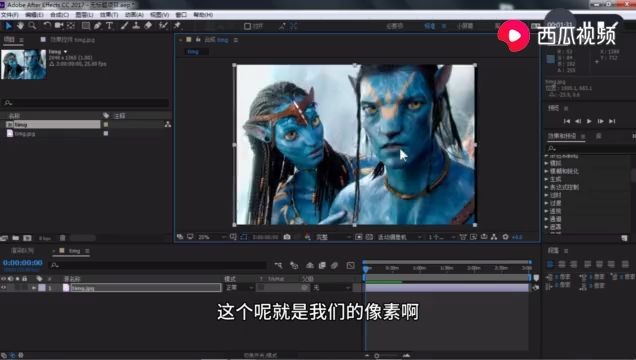This screenshot has width=636, height=360.
Task: Click the Play button in Preview panel
Action: pyautogui.click(x=589, y=121)
